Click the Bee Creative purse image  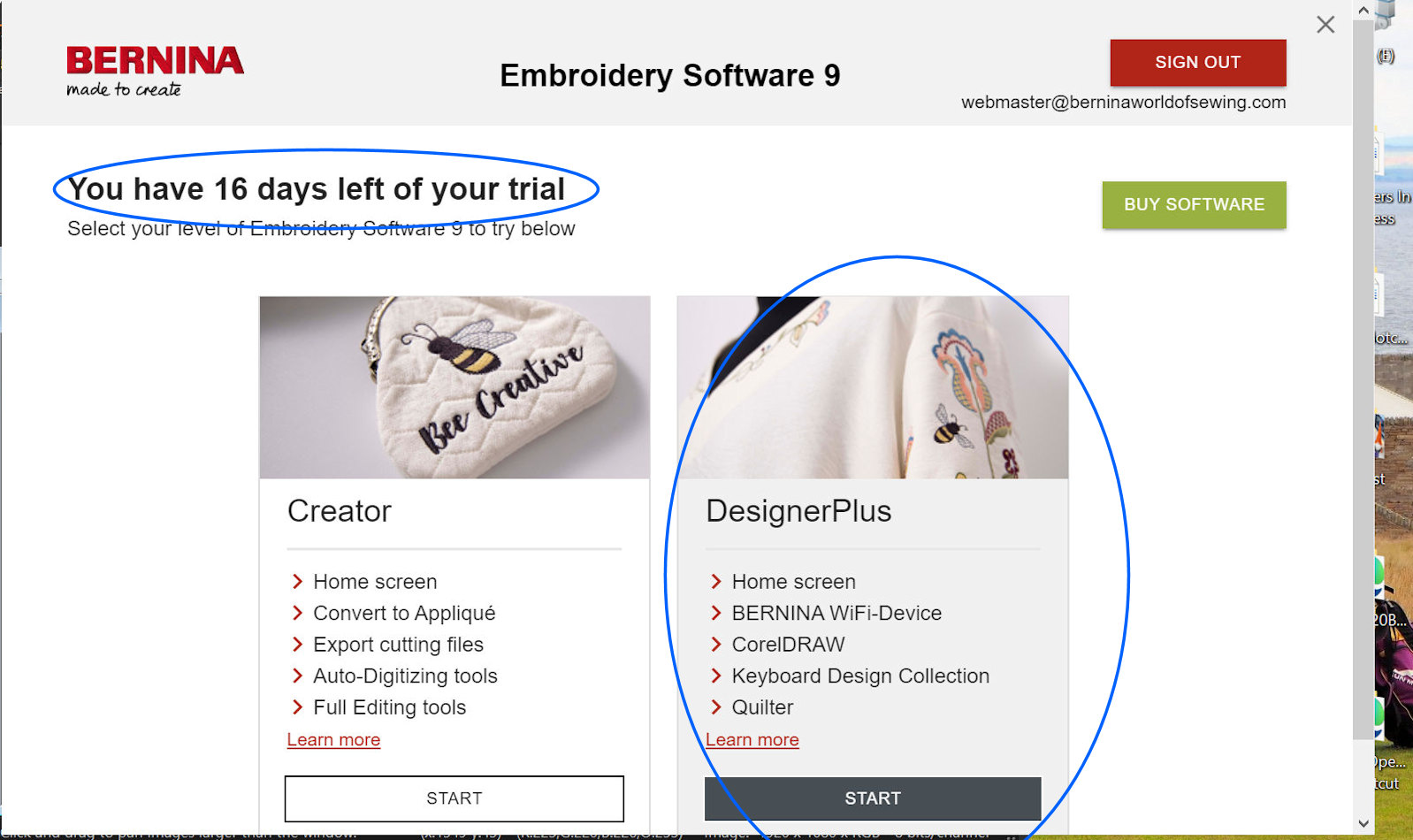click(454, 387)
